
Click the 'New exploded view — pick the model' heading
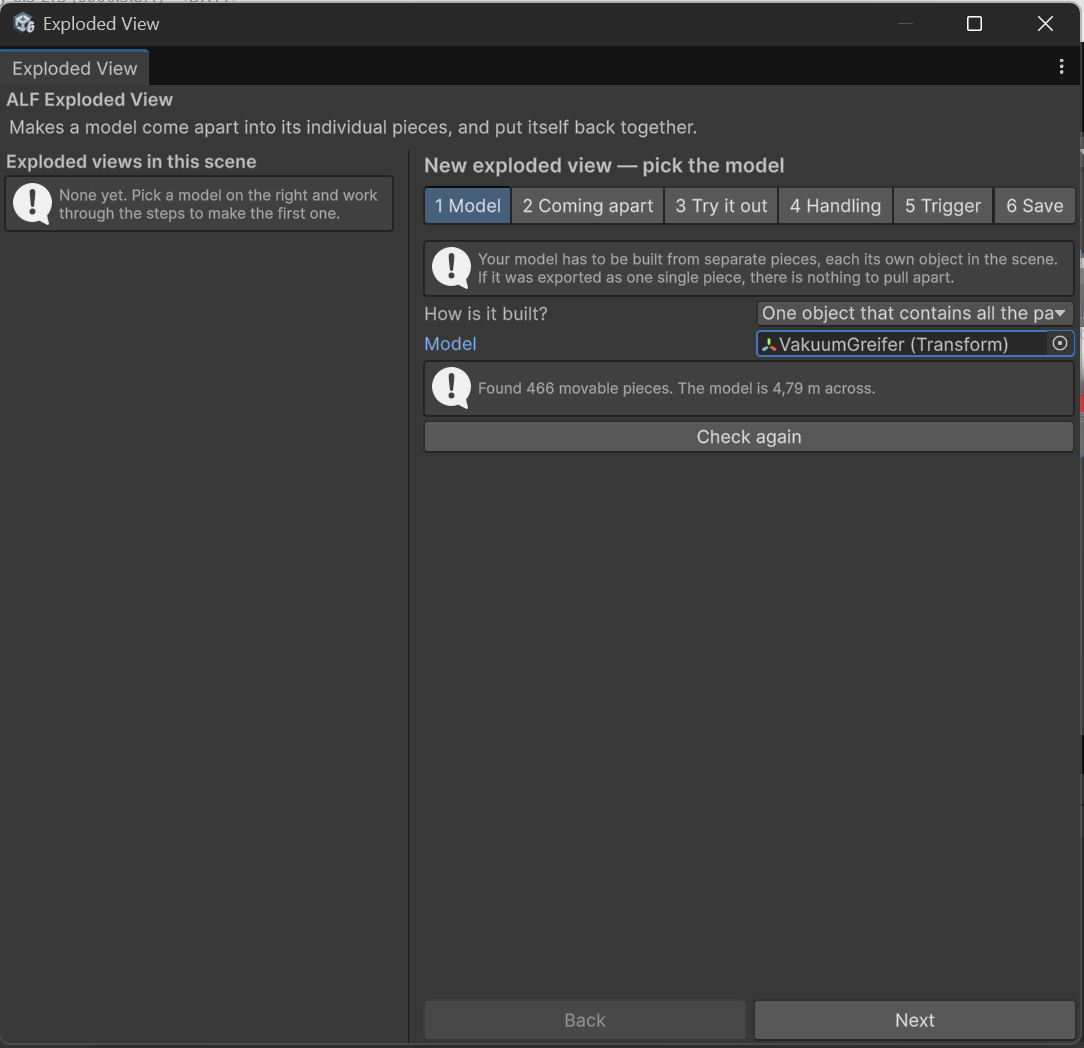604,166
